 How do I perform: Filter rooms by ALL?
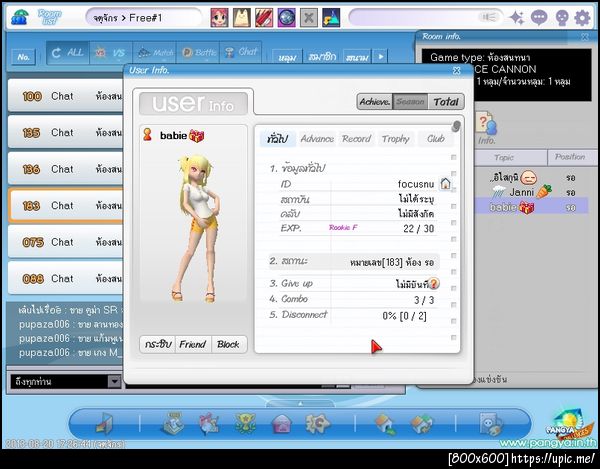pyautogui.click(x=68, y=53)
